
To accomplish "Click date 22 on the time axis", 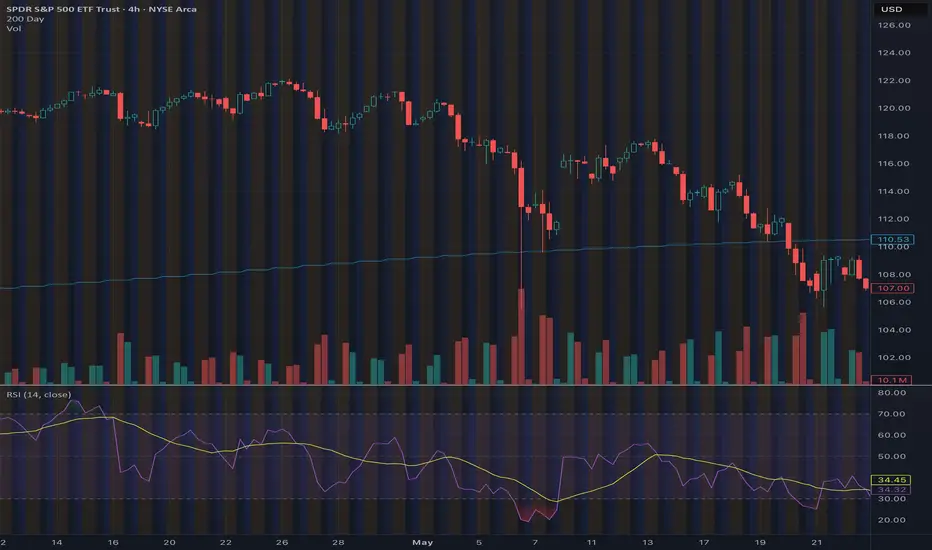I will click(x=225, y=542).
